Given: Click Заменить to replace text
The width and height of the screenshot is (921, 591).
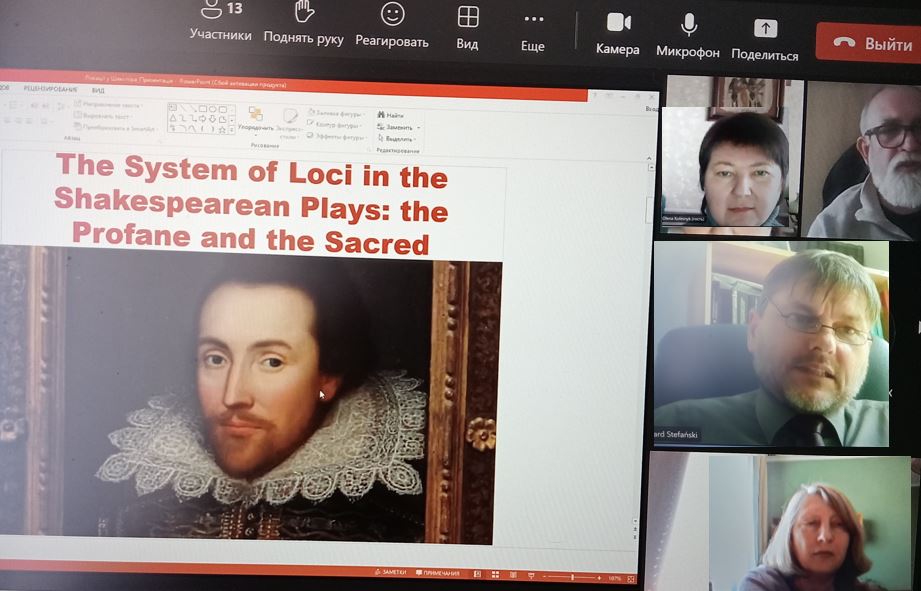Looking at the screenshot, I should pos(399,127).
